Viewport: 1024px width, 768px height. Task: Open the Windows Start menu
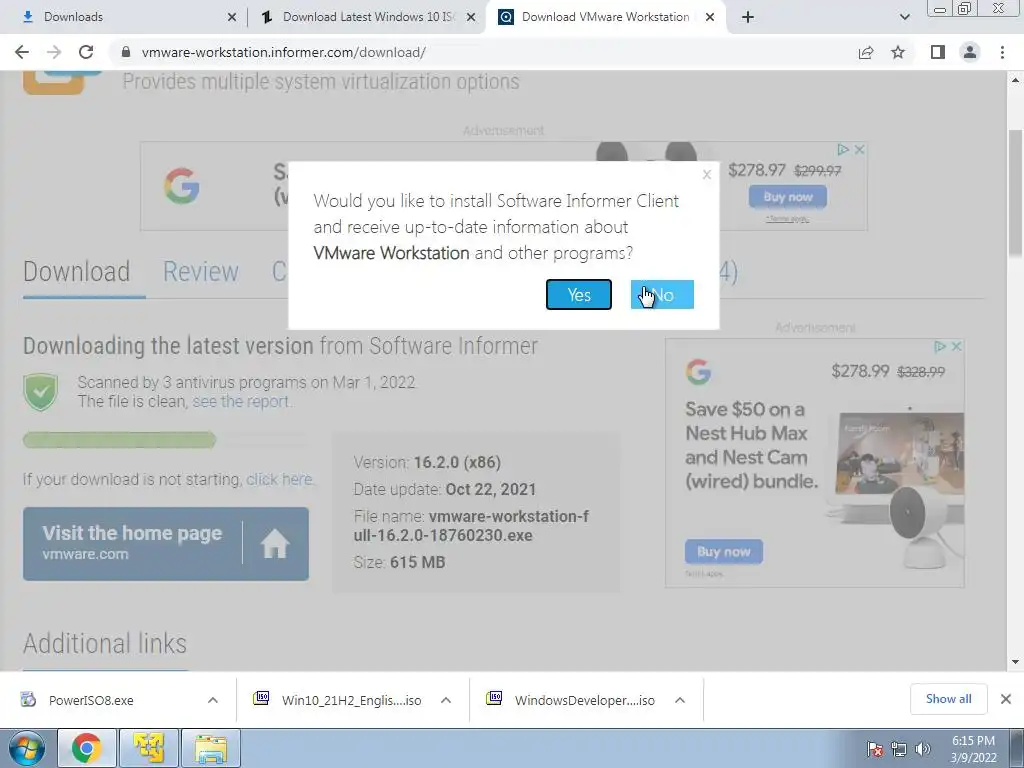27,748
